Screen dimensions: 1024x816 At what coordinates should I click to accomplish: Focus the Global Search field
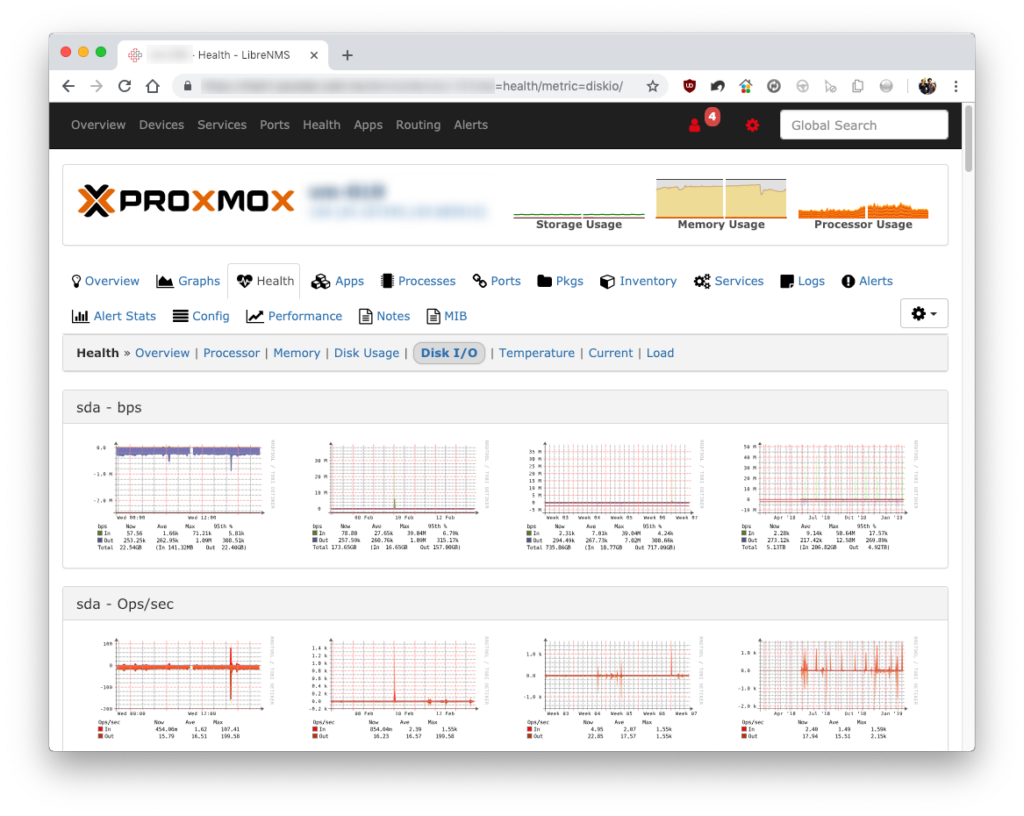tap(863, 125)
